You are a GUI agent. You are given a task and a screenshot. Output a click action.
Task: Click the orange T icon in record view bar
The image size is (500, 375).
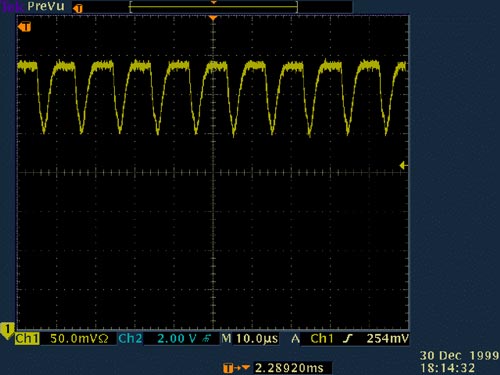pos(78,8)
